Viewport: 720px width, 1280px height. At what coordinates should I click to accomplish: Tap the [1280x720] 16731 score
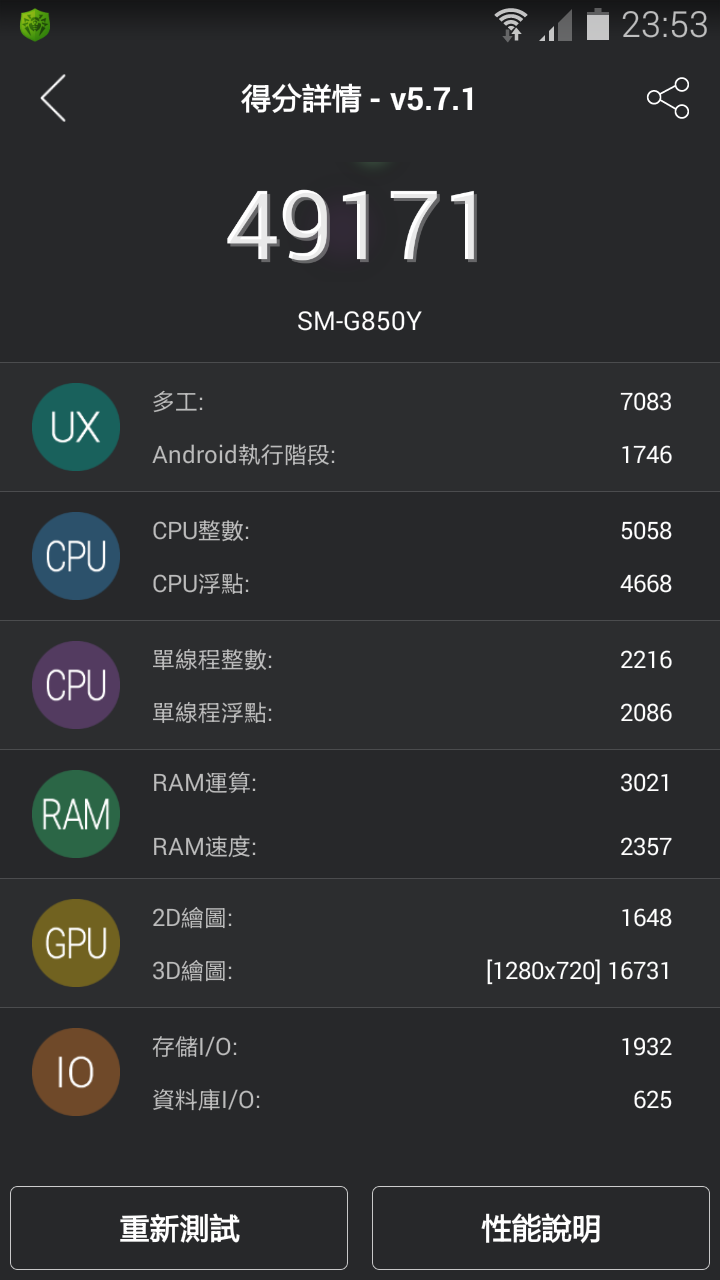pyautogui.click(x=579, y=971)
